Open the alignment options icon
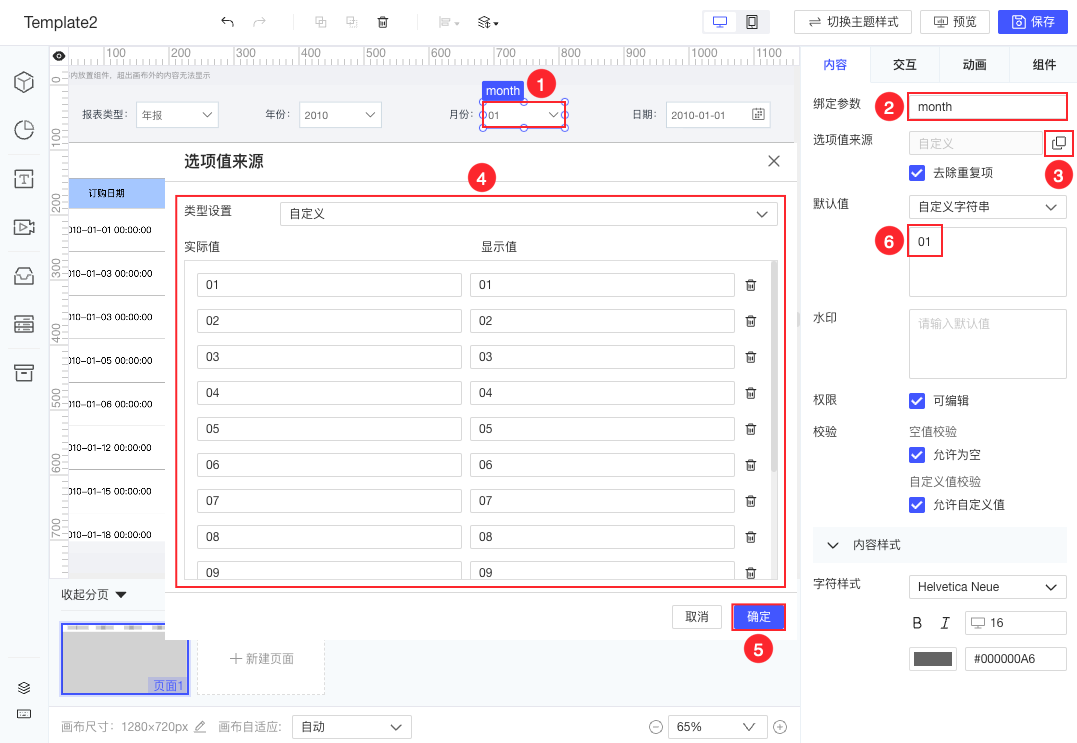Image resolution: width=1077 pixels, height=743 pixels. (449, 23)
